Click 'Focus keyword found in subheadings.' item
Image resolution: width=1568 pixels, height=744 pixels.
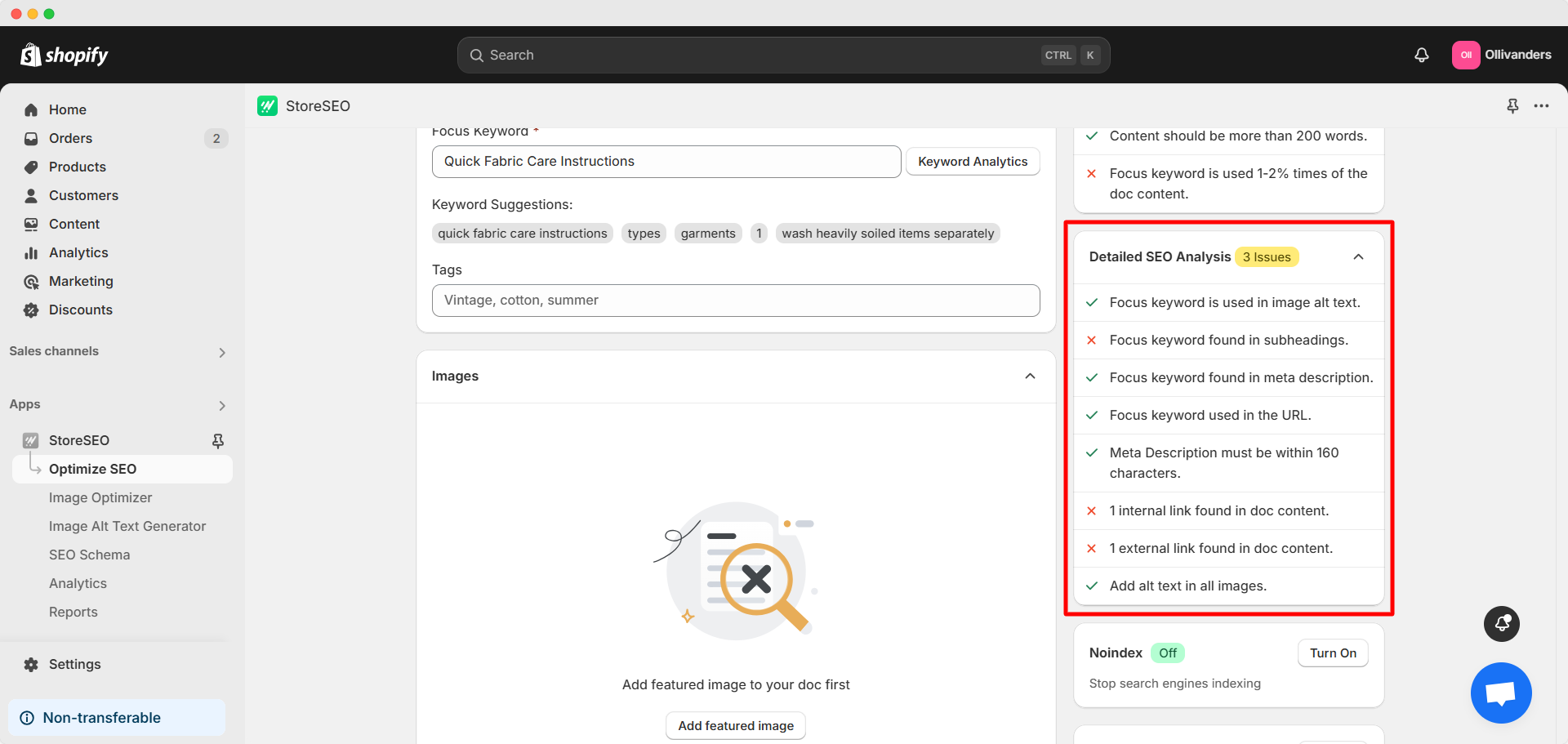[x=1228, y=340]
